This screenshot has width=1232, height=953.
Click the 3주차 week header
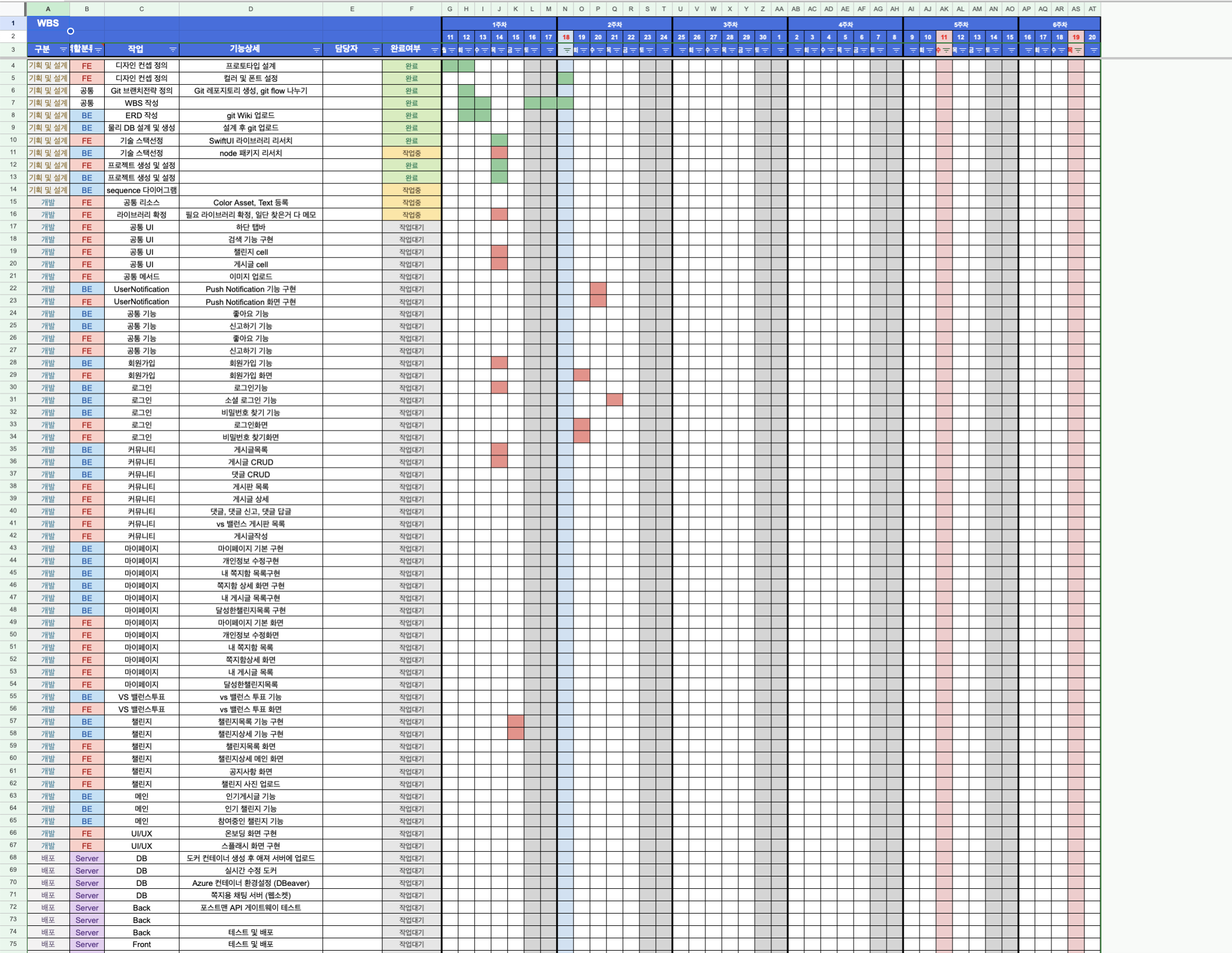(x=730, y=25)
